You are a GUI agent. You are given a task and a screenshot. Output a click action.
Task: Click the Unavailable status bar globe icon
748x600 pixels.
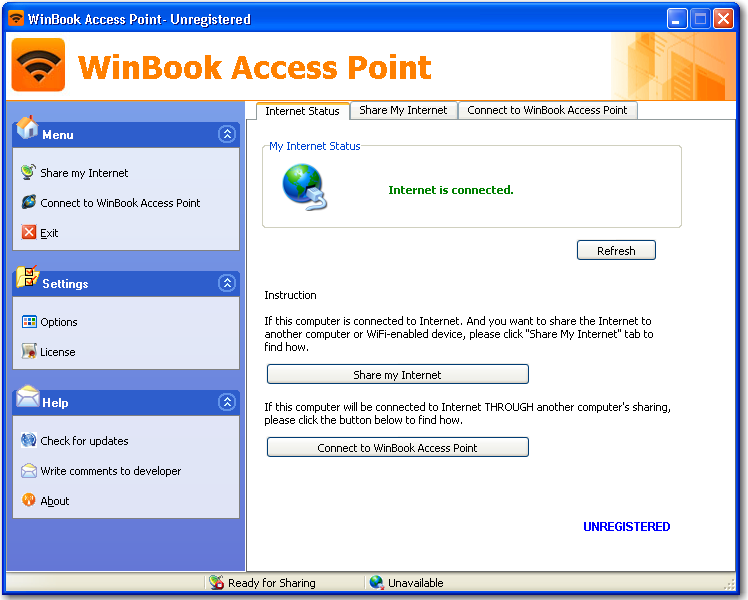376,582
